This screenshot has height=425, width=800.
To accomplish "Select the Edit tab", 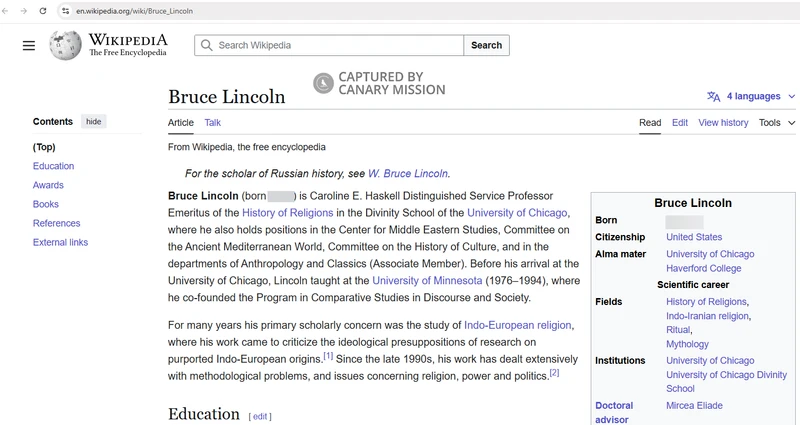I will 680,122.
